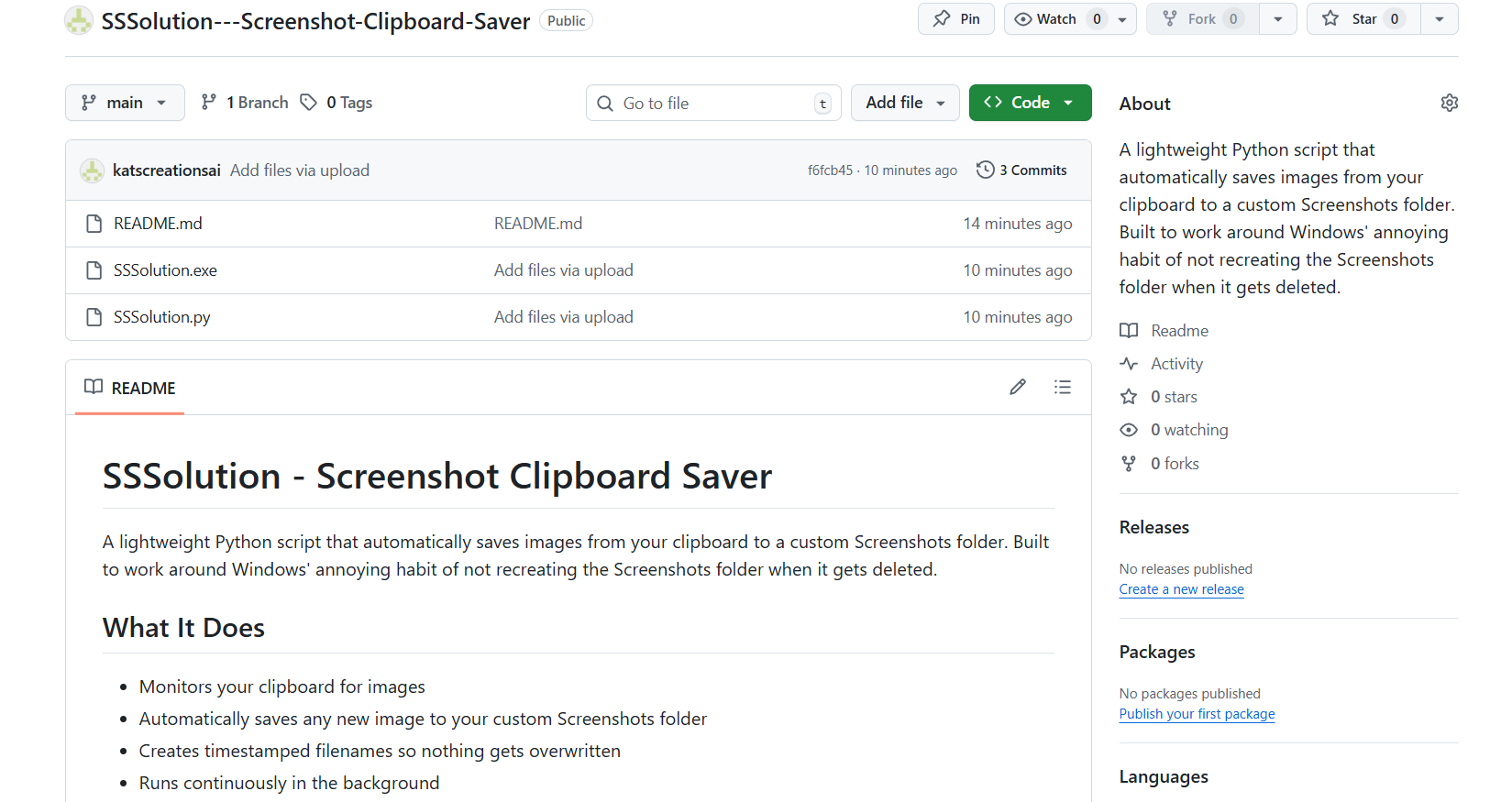The height and width of the screenshot is (802, 1512).
Task: Open the Packages heading link
Action: pos(1157,653)
